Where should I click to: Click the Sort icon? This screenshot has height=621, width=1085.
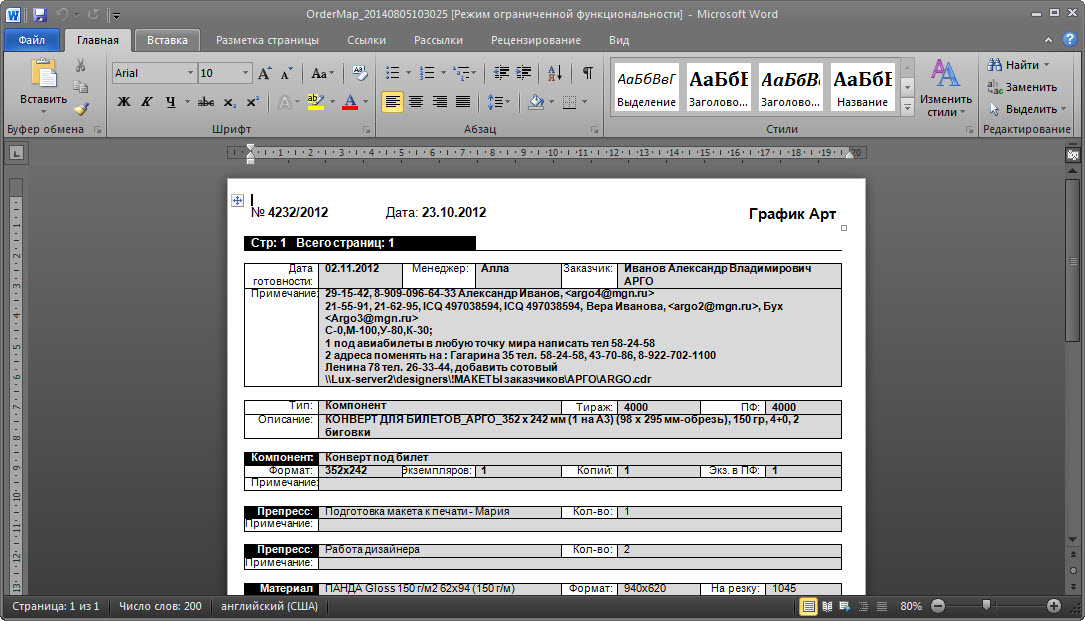tap(554, 73)
